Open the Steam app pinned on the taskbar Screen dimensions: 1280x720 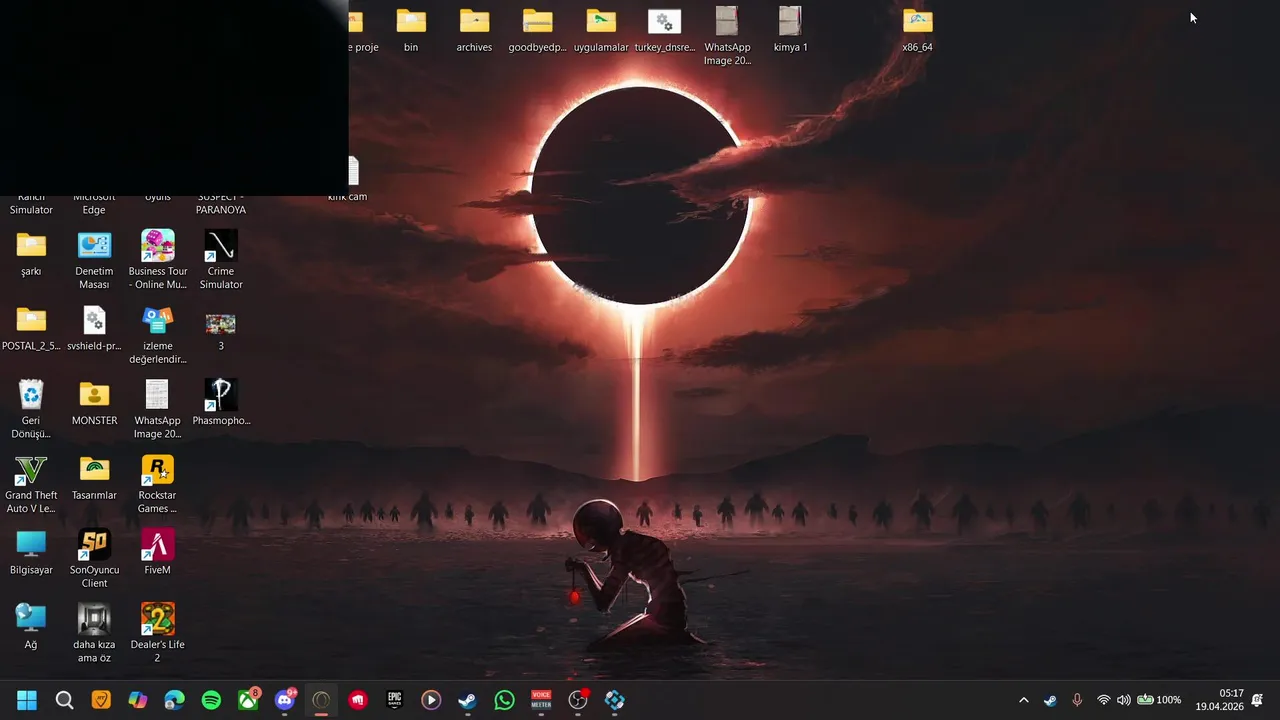[468, 700]
